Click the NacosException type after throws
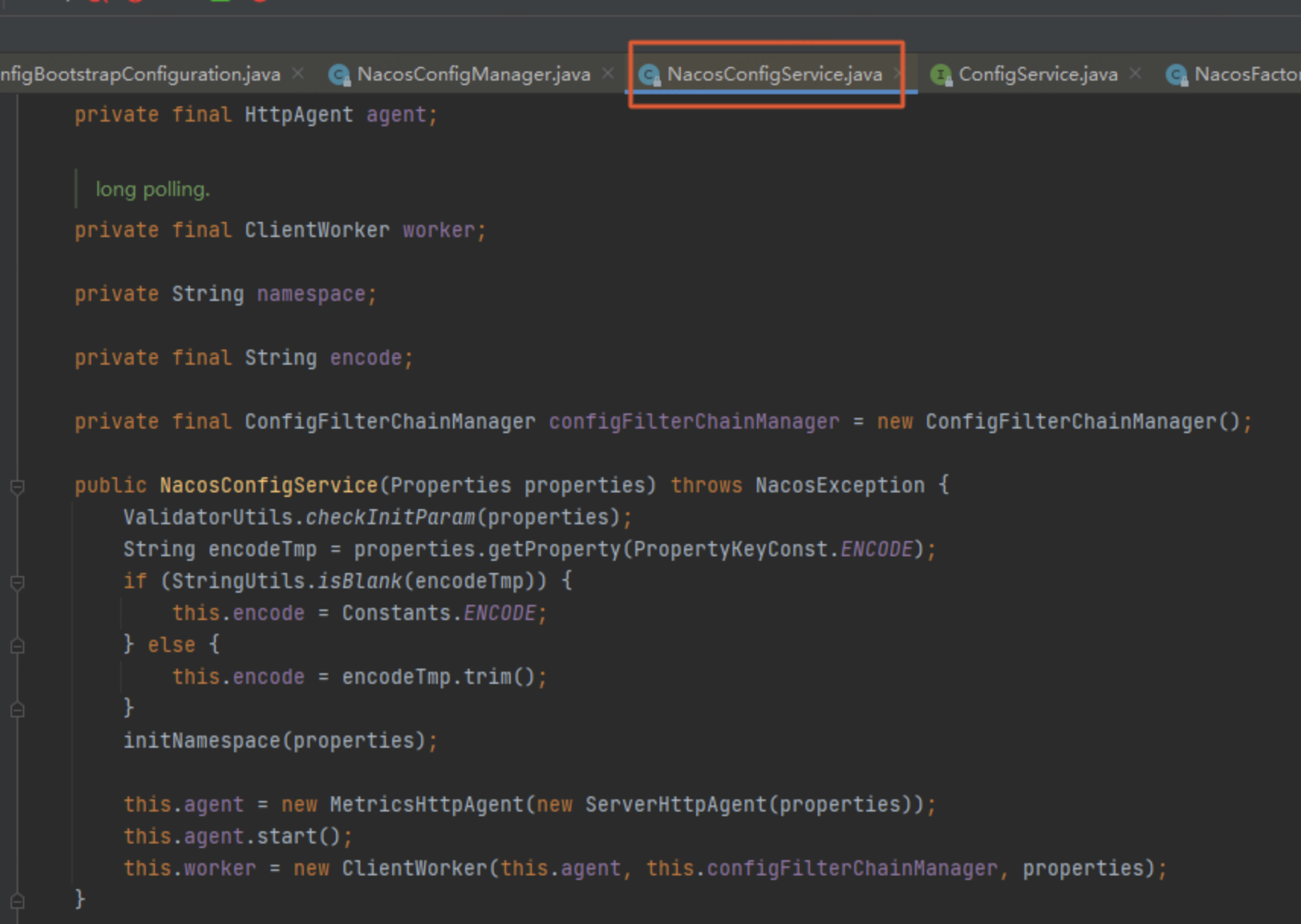Screen dimensions: 1301x924 (x=840, y=486)
